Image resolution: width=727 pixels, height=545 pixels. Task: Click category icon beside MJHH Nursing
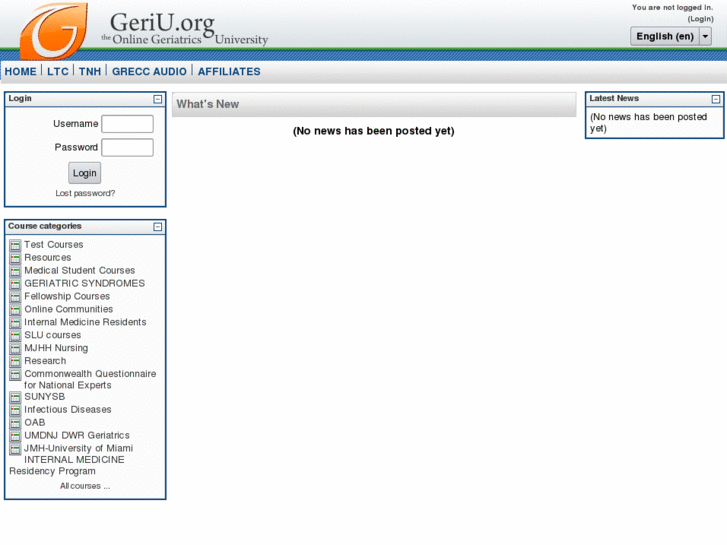[x=15, y=348]
